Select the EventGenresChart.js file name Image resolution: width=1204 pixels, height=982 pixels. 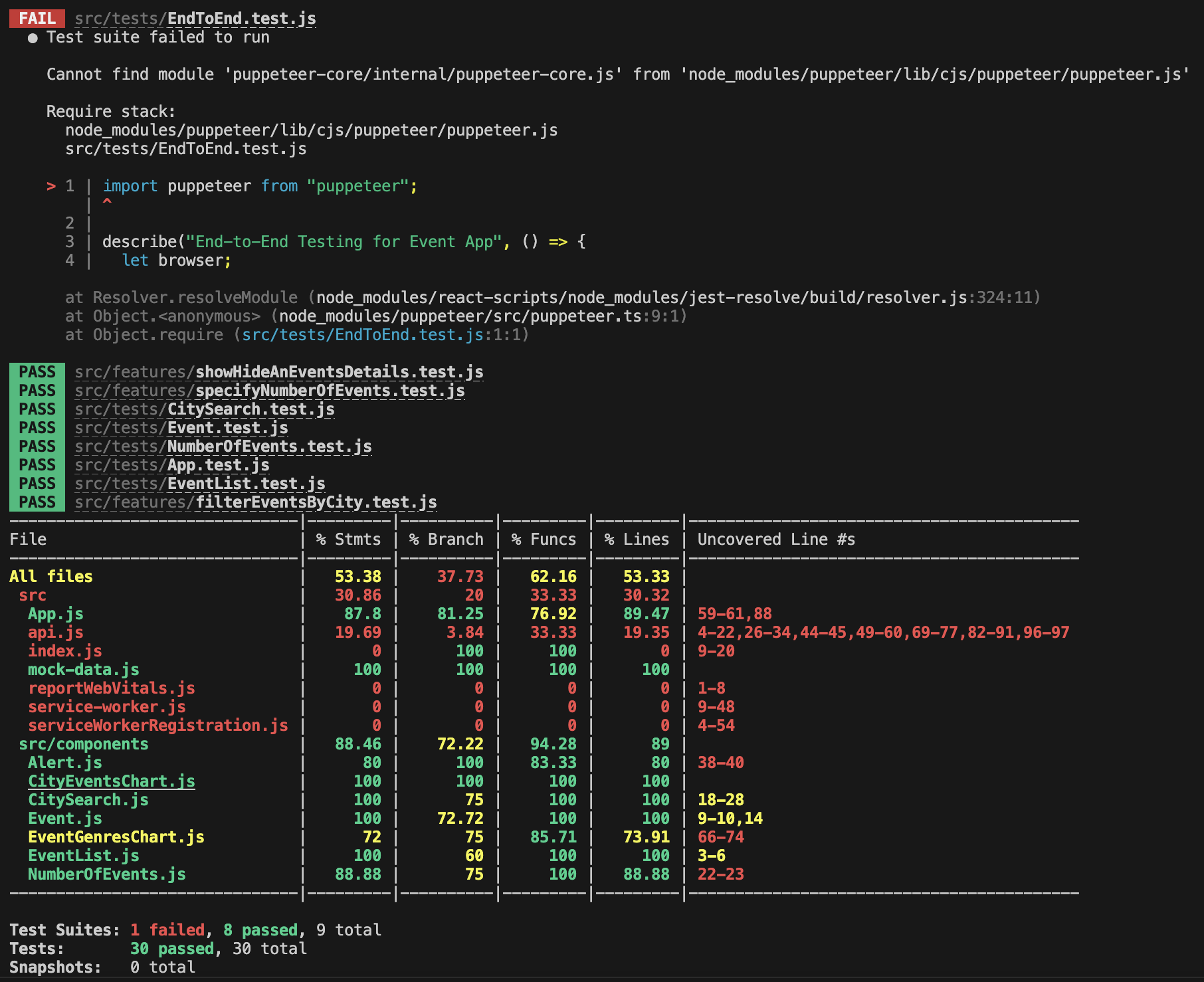pyautogui.click(x=116, y=837)
